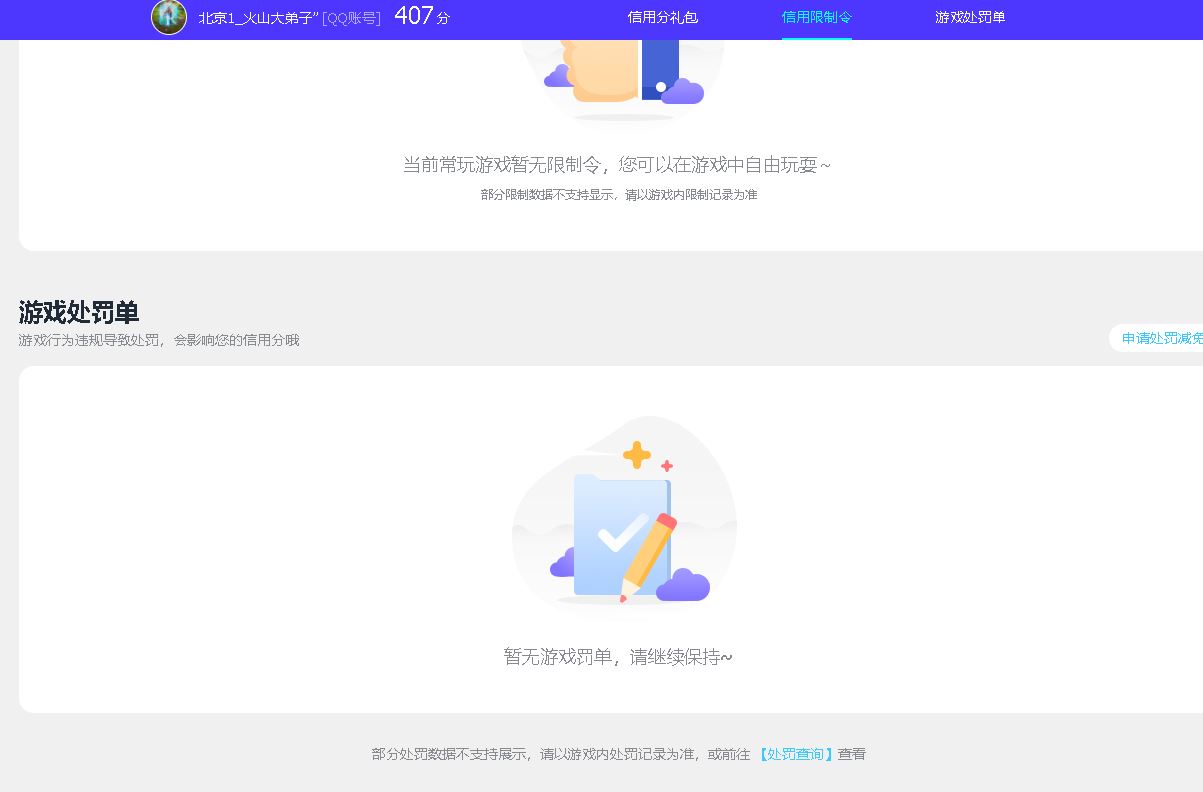Viewport: 1203px width, 792px height.
Task: Click the yellow plus icon above the clipboard
Action: tap(636, 455)
